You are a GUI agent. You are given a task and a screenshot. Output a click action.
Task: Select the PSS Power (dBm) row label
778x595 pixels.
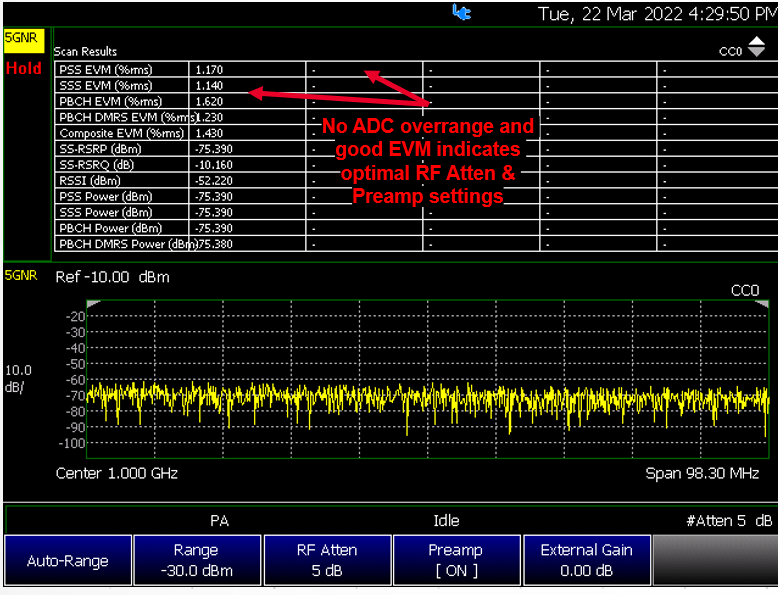(x=106, y=197)
